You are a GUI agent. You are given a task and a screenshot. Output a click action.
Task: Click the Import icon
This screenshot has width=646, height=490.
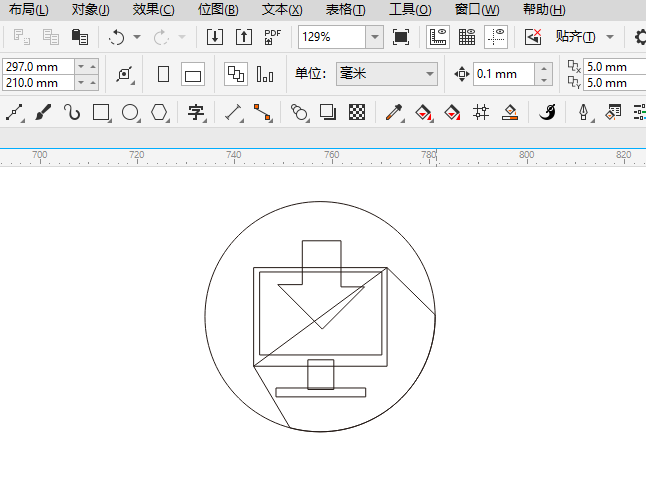[x=215, y=37]
